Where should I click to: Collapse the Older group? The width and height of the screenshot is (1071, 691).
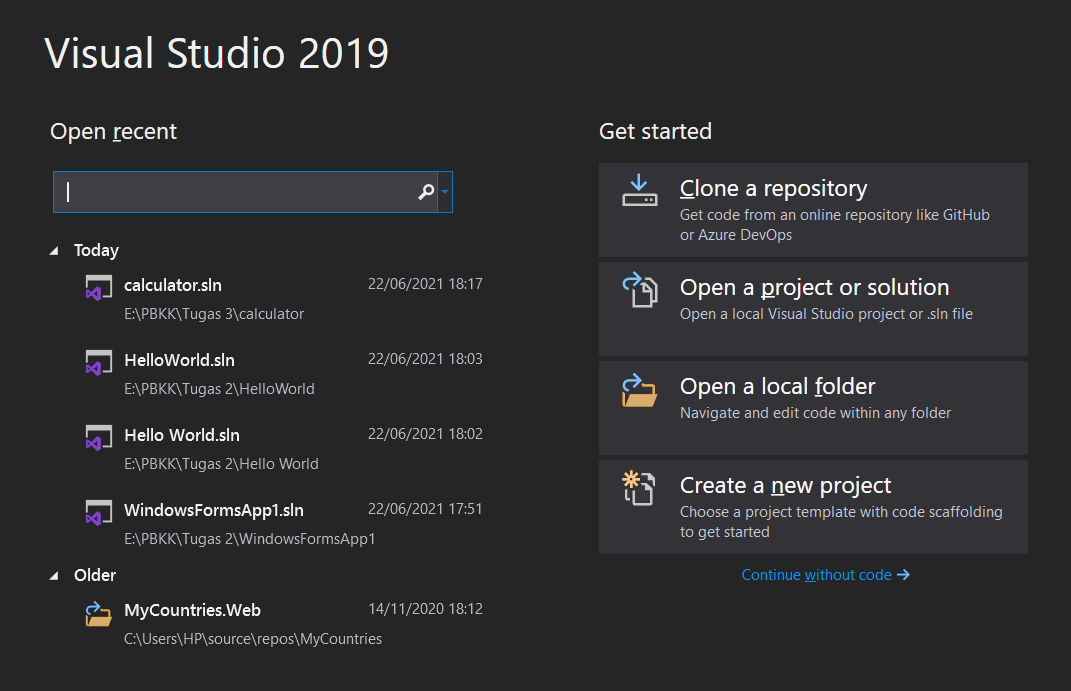tap(54, 576)
